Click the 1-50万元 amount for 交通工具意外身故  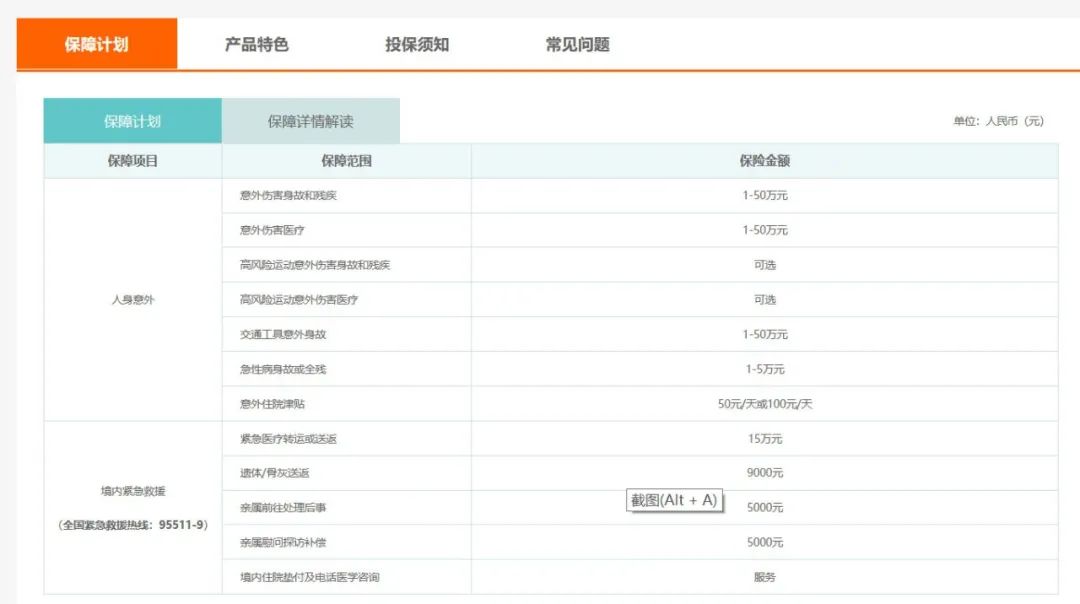point(765,335)
